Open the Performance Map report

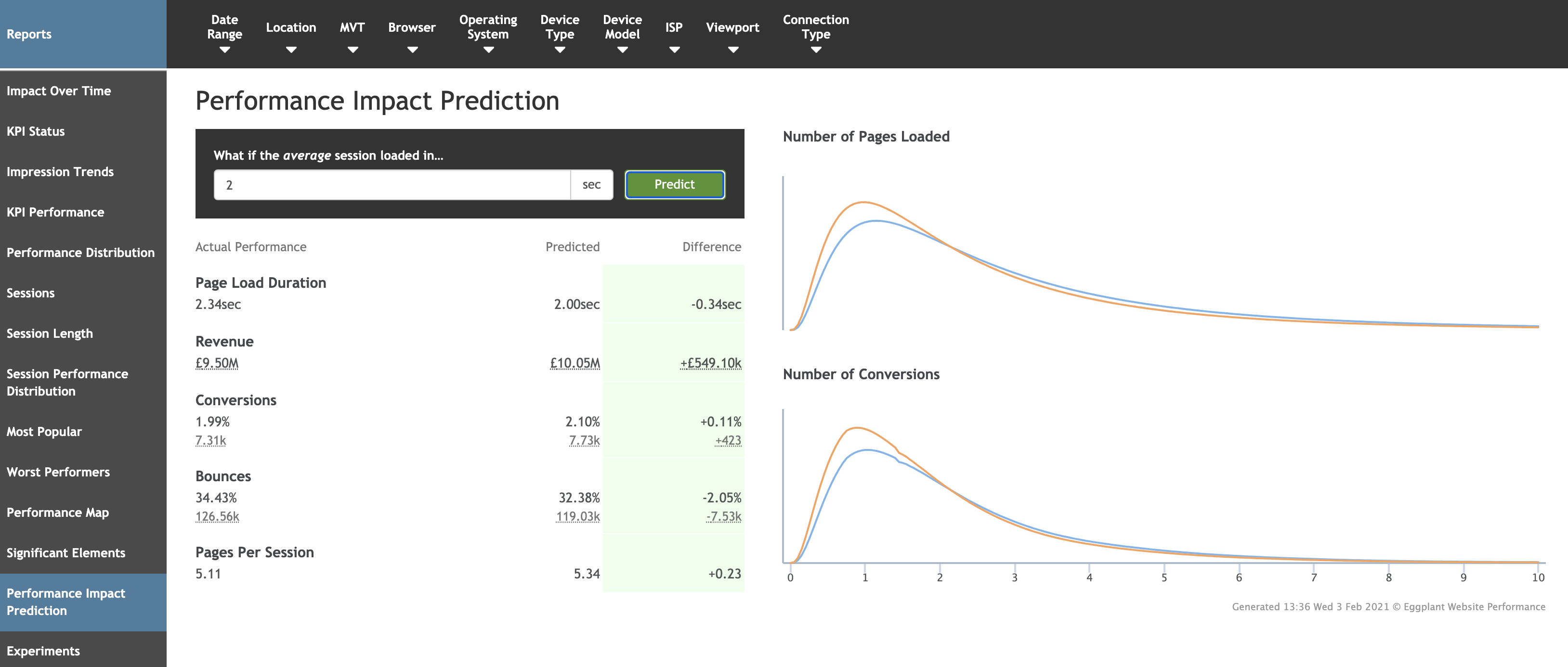pyautogui.click(x=57, y=512)
